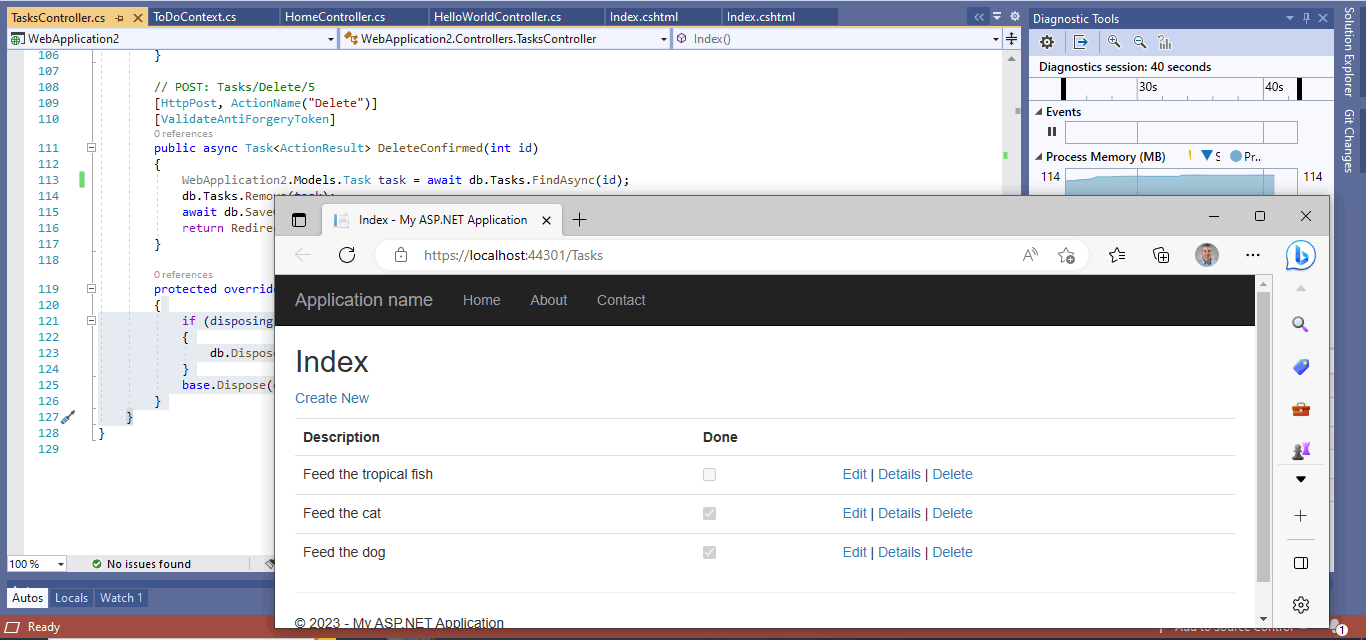Screen dimensions: 1366x640
Task: Expand more Edge sidebar items arrow
Action: point(1300,479)
